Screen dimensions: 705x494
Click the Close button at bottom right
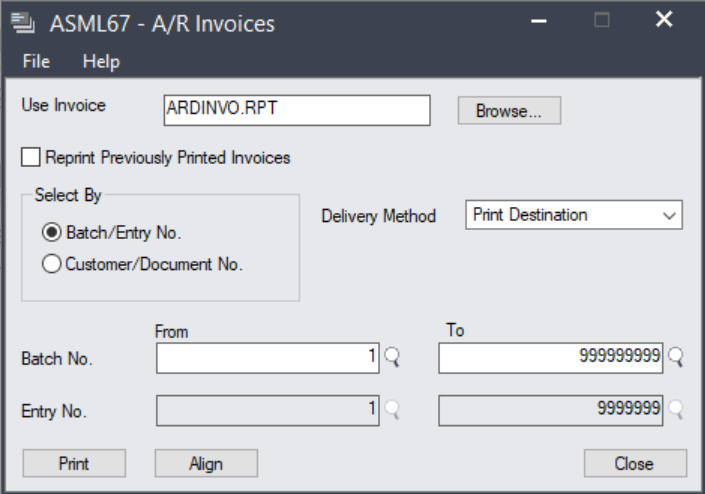(x=635, y=463)
